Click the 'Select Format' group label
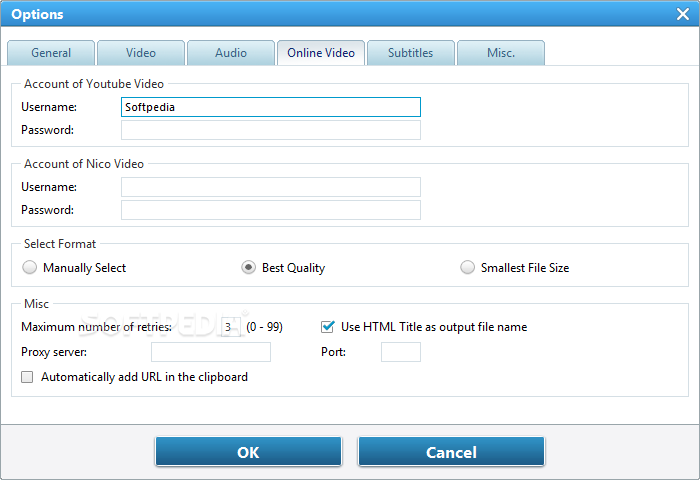Image resolution: width=700 pixels, height=480 pixels. click(x=60, y=244)
